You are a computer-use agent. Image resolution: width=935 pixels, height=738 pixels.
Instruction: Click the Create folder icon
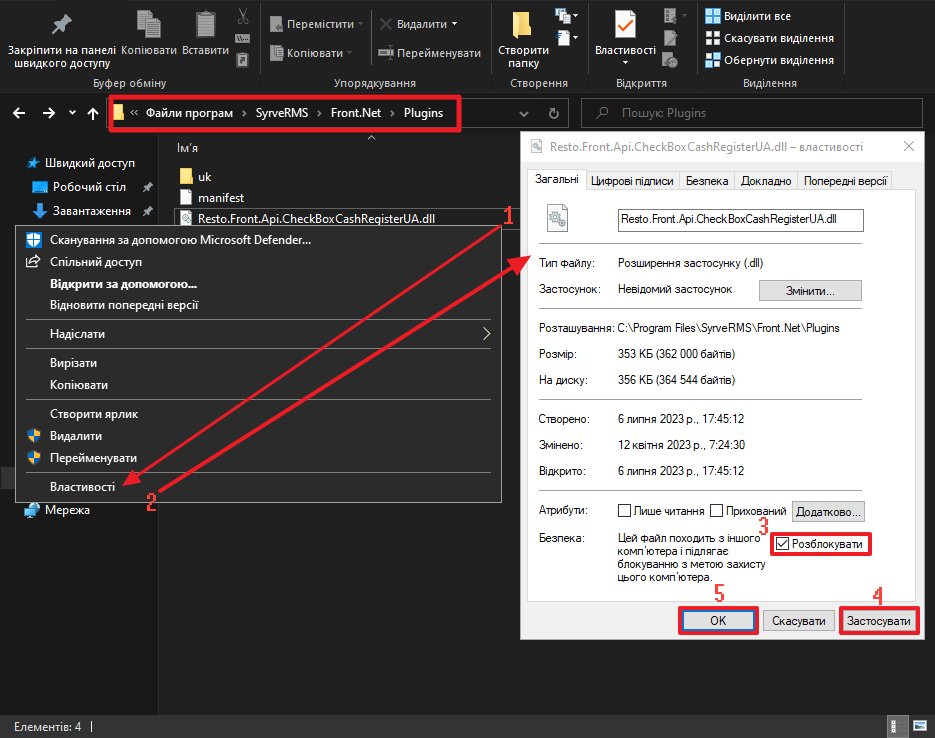(522, 25)
